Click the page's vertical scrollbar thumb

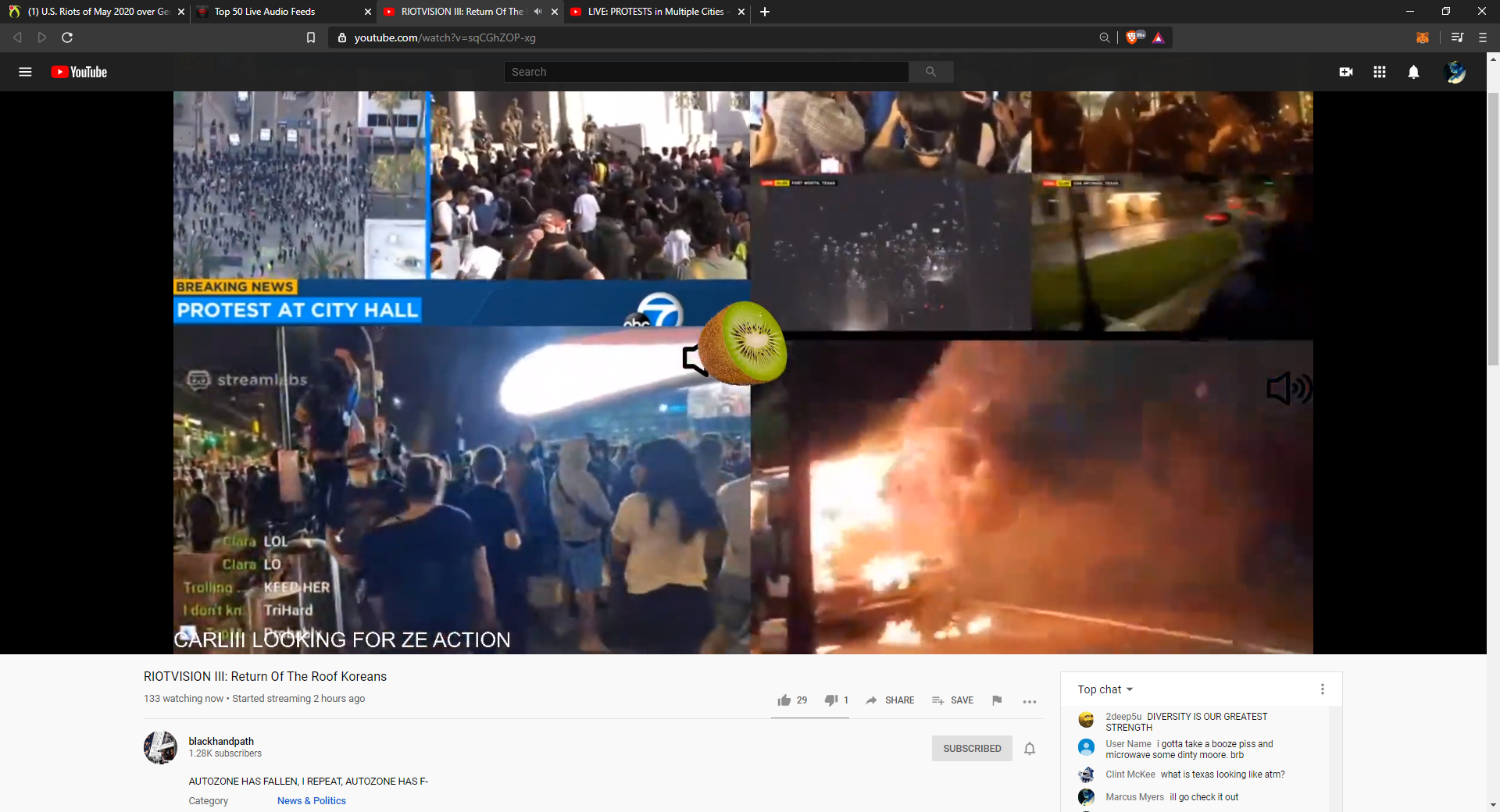point(1493,229)
